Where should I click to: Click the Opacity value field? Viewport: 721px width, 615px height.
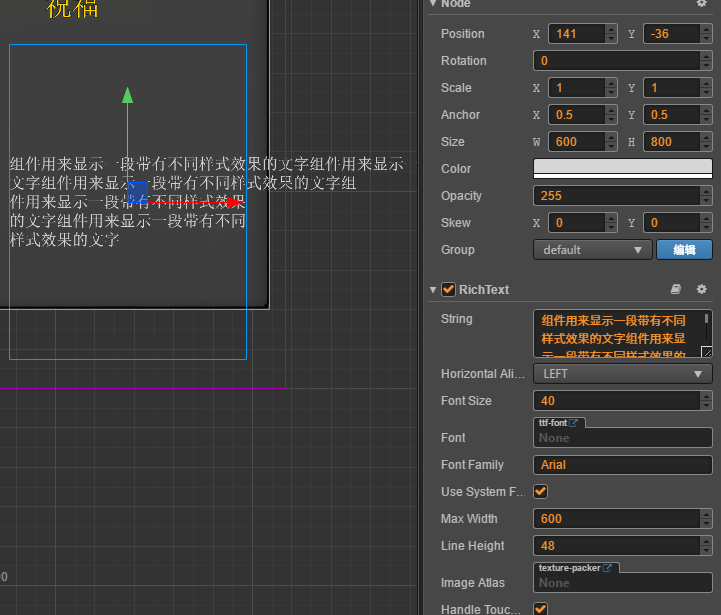[x=615, y=196]
